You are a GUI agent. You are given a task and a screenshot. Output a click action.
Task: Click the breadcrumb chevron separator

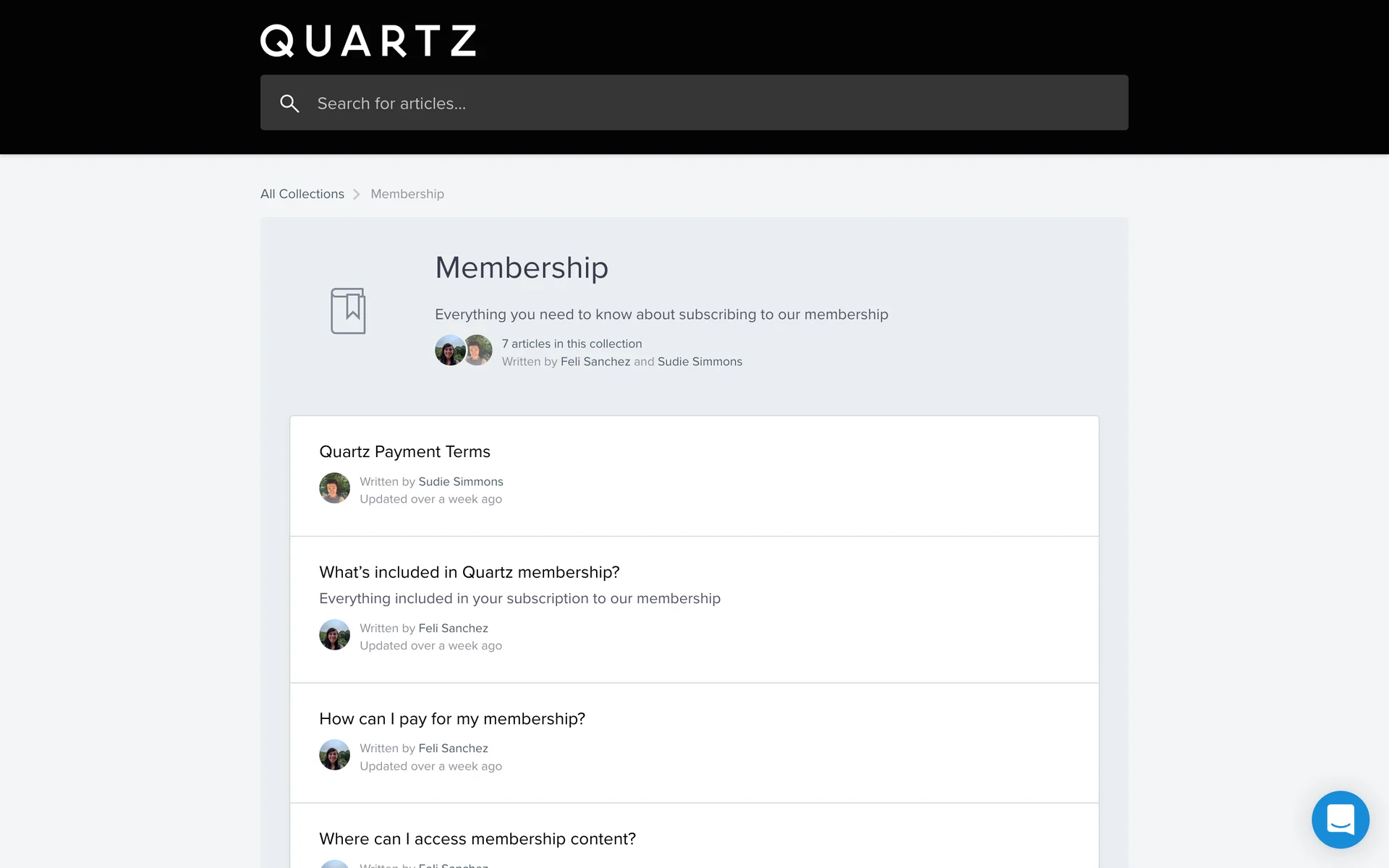coord(357,194)
